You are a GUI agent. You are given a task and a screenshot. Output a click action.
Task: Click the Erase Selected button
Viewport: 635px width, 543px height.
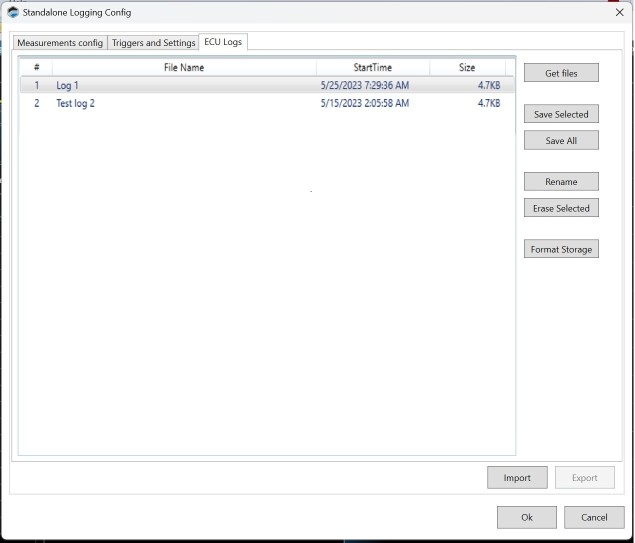[x=561, y=208]
